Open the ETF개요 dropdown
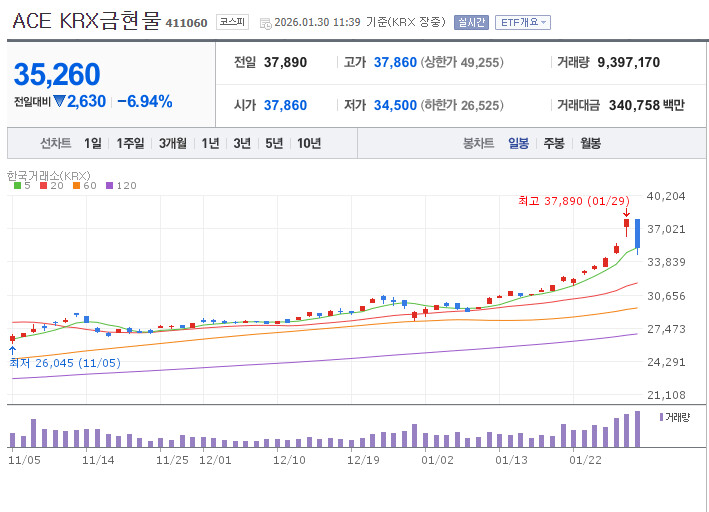Screen dimensions: 709x512 click(523, 22)
